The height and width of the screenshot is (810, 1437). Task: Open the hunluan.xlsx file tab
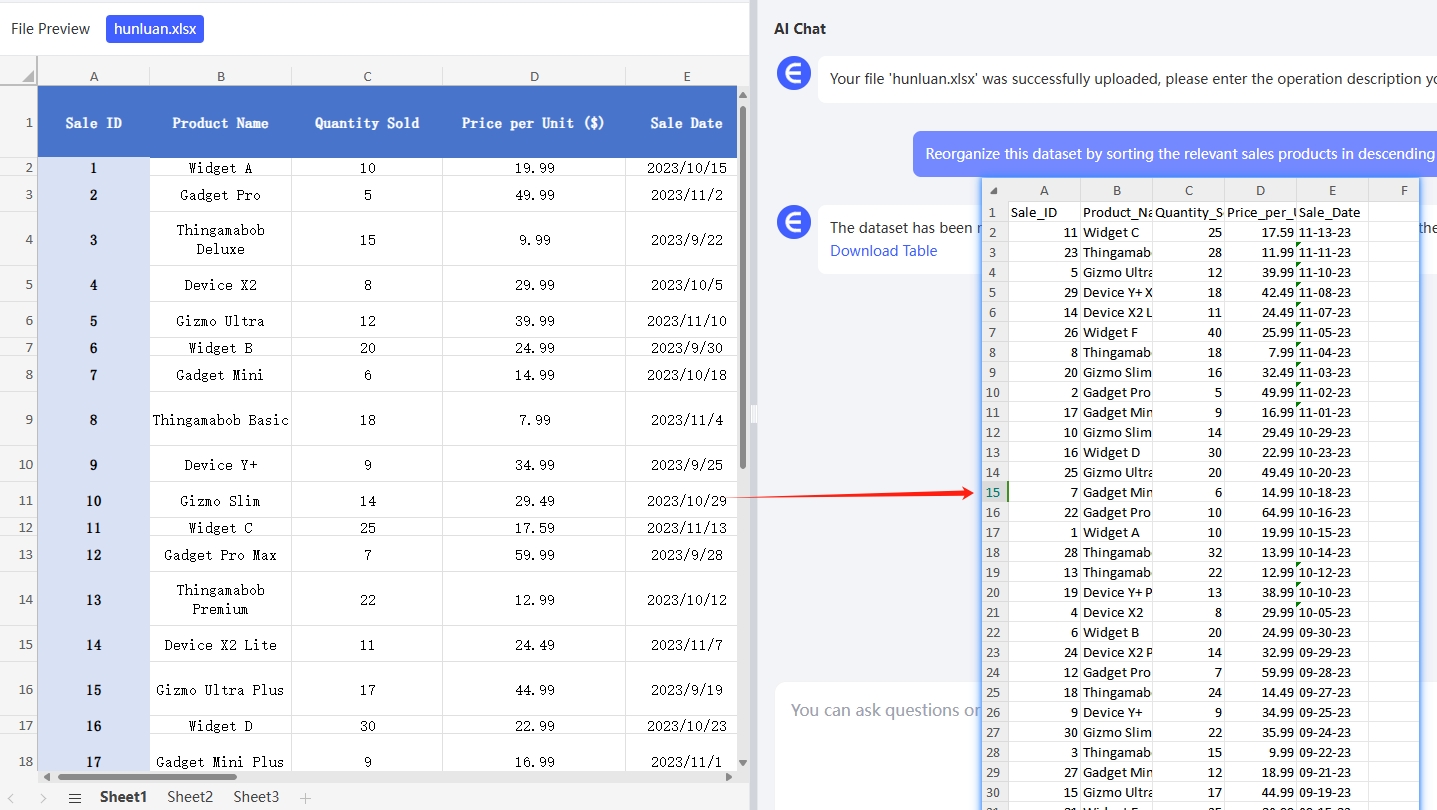coord(155,29)
